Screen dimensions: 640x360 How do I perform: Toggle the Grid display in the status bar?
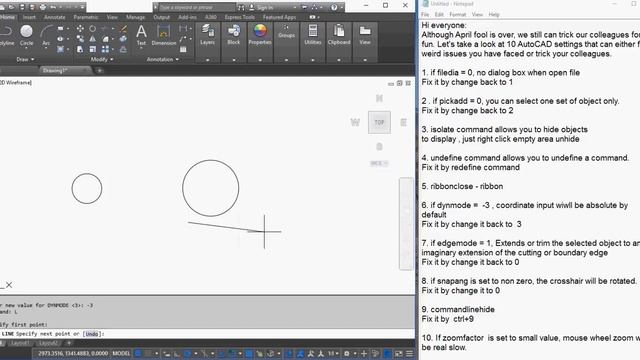(x=138, y=353)
